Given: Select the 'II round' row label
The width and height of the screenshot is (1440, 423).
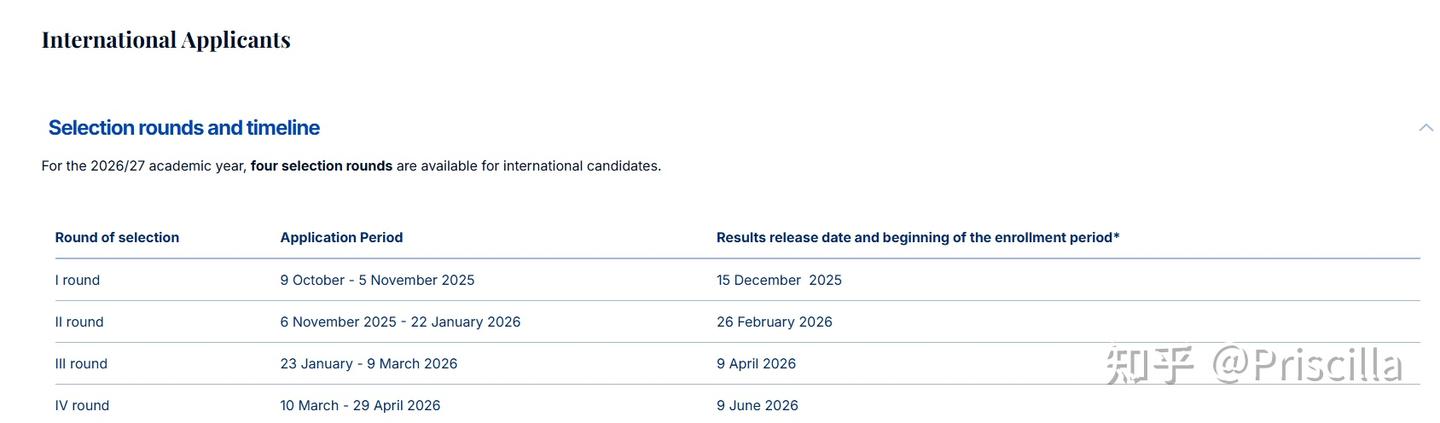Looking at the screenshot, I should tap(79, 322).
